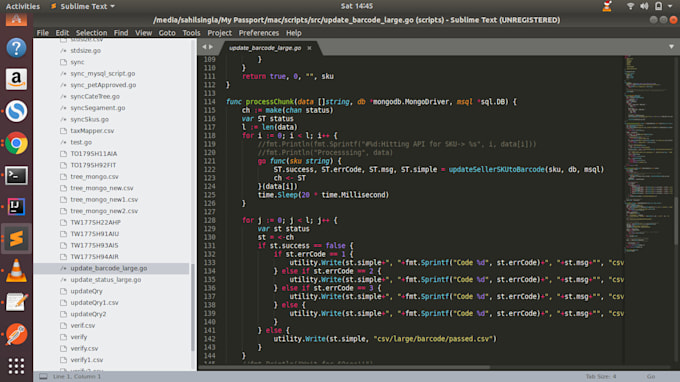Open the Selection menu

[x=91, y=33]
